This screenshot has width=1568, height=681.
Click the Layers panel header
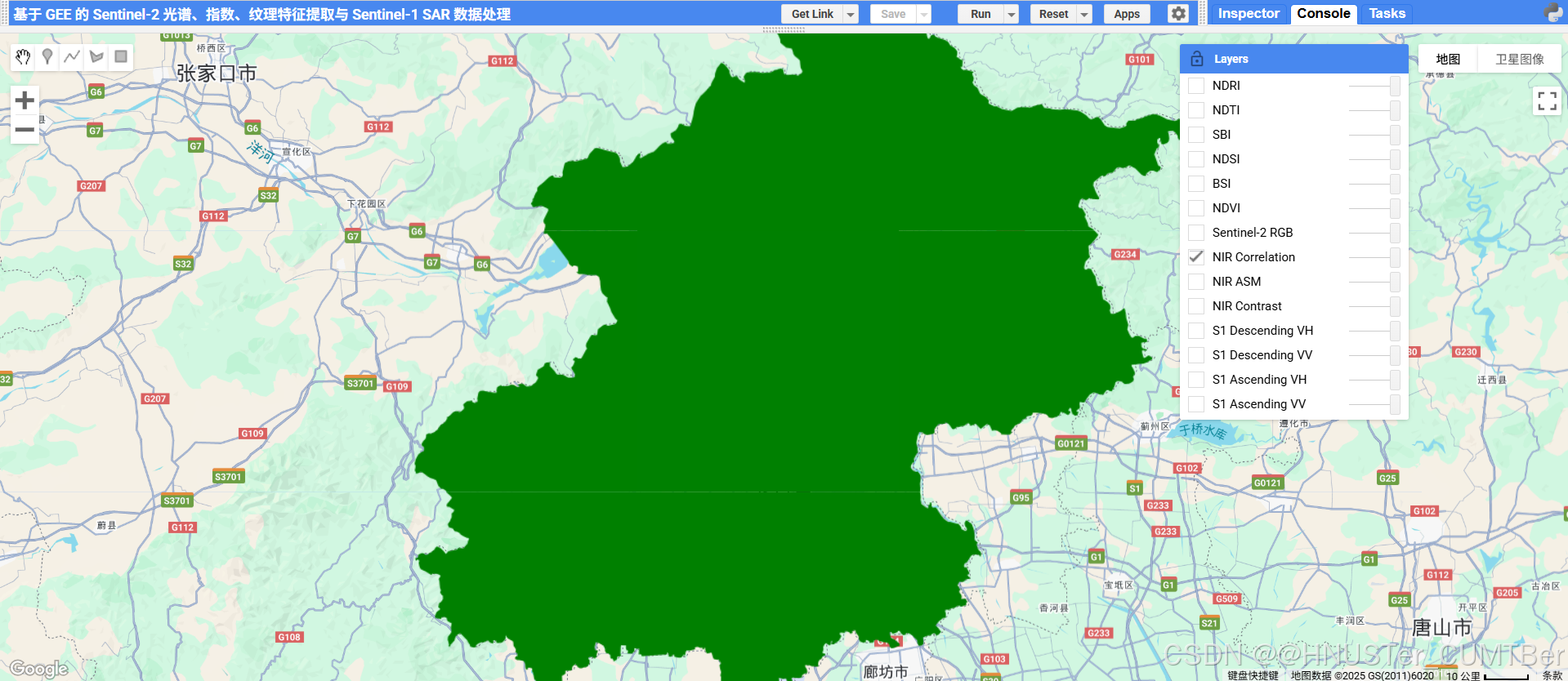click(x=1294, y=59)
